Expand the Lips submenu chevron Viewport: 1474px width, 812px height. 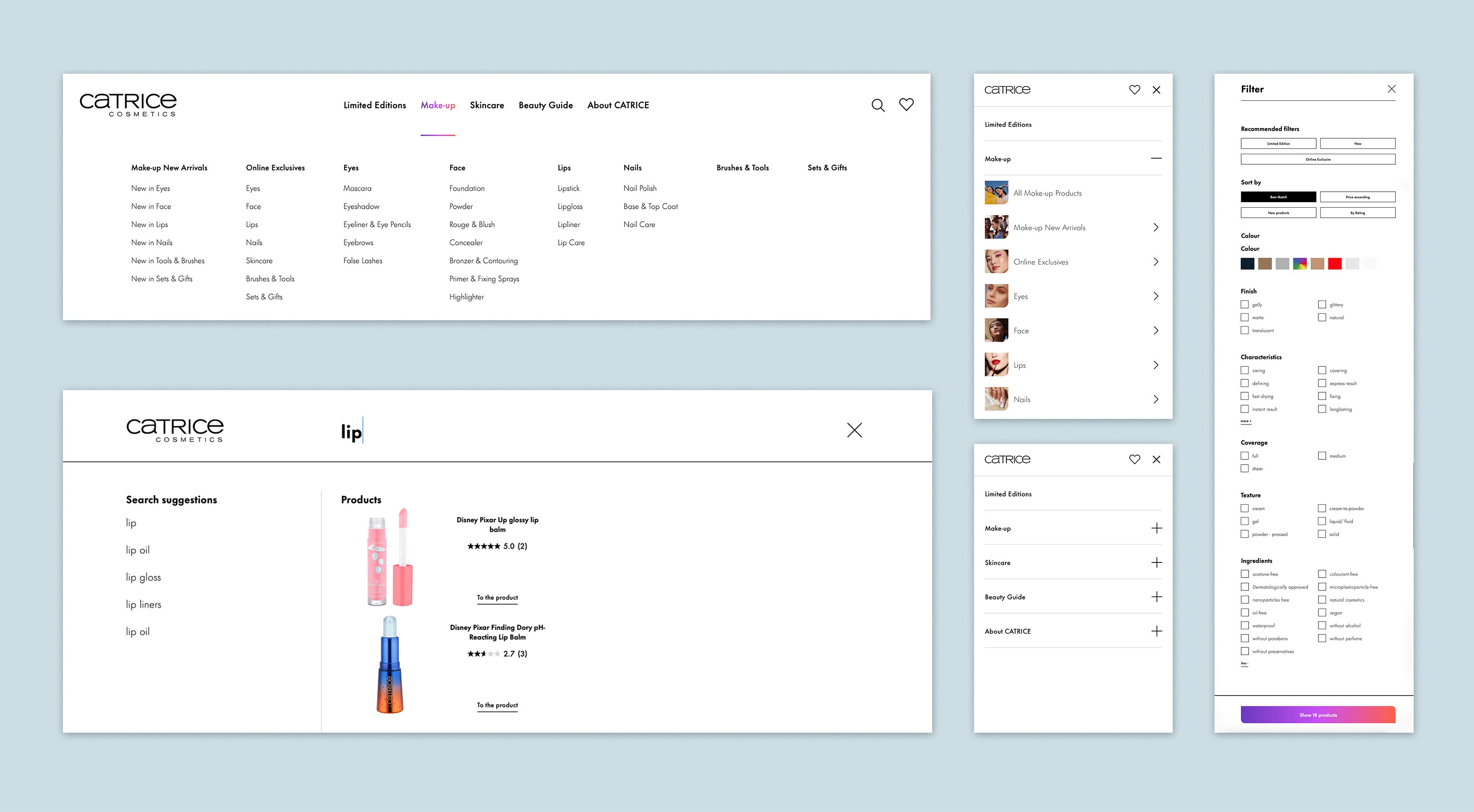pos(1156,365)
